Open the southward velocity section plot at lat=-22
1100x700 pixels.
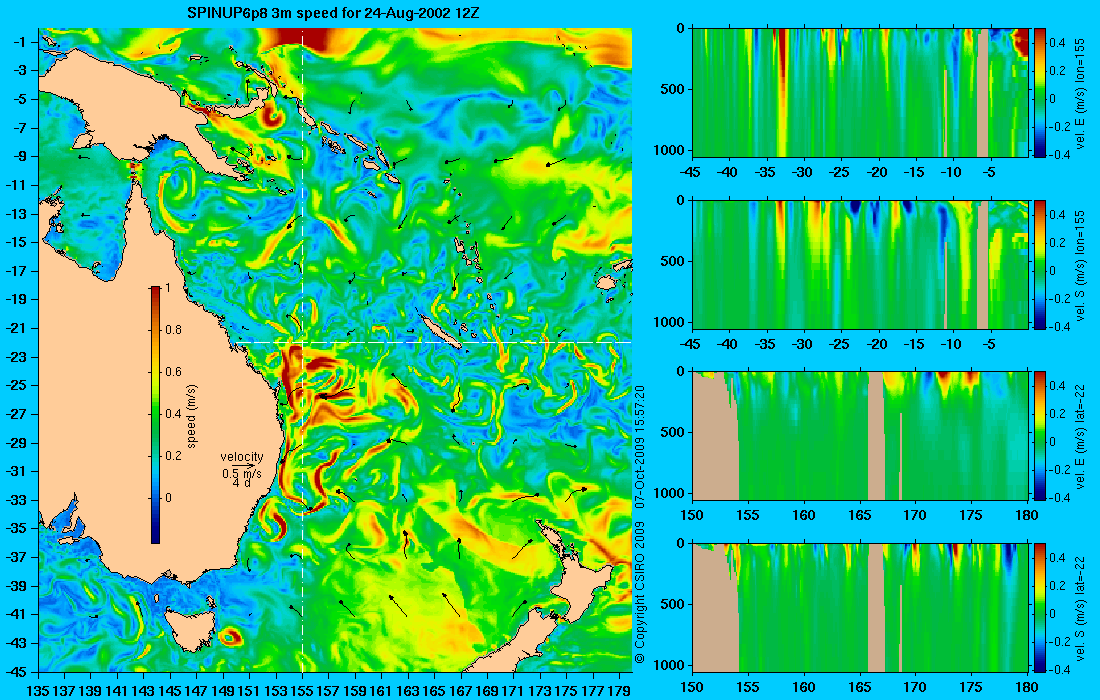click(861, 607)
